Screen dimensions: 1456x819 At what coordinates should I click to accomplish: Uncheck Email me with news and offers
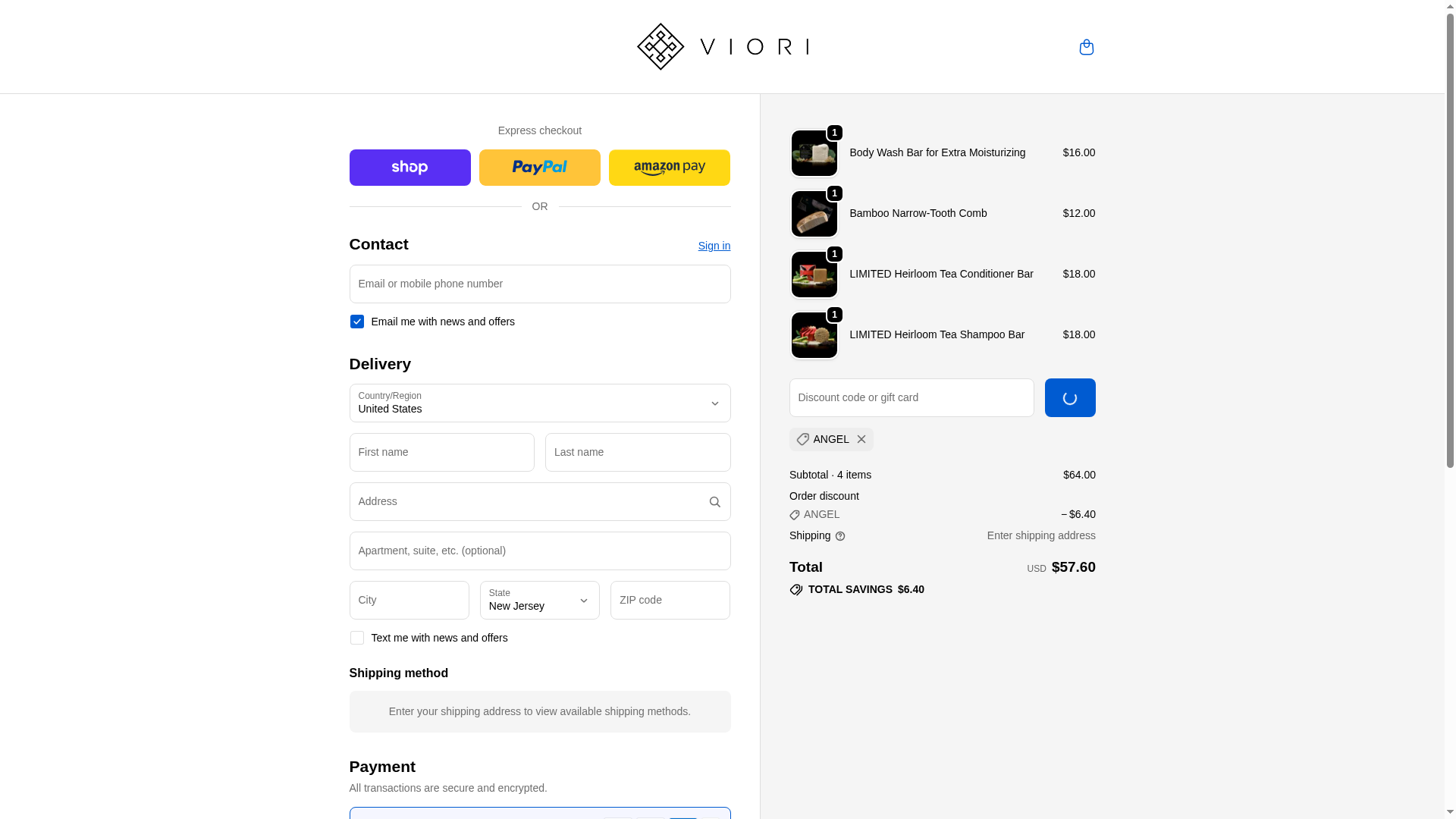coord(356,322)
